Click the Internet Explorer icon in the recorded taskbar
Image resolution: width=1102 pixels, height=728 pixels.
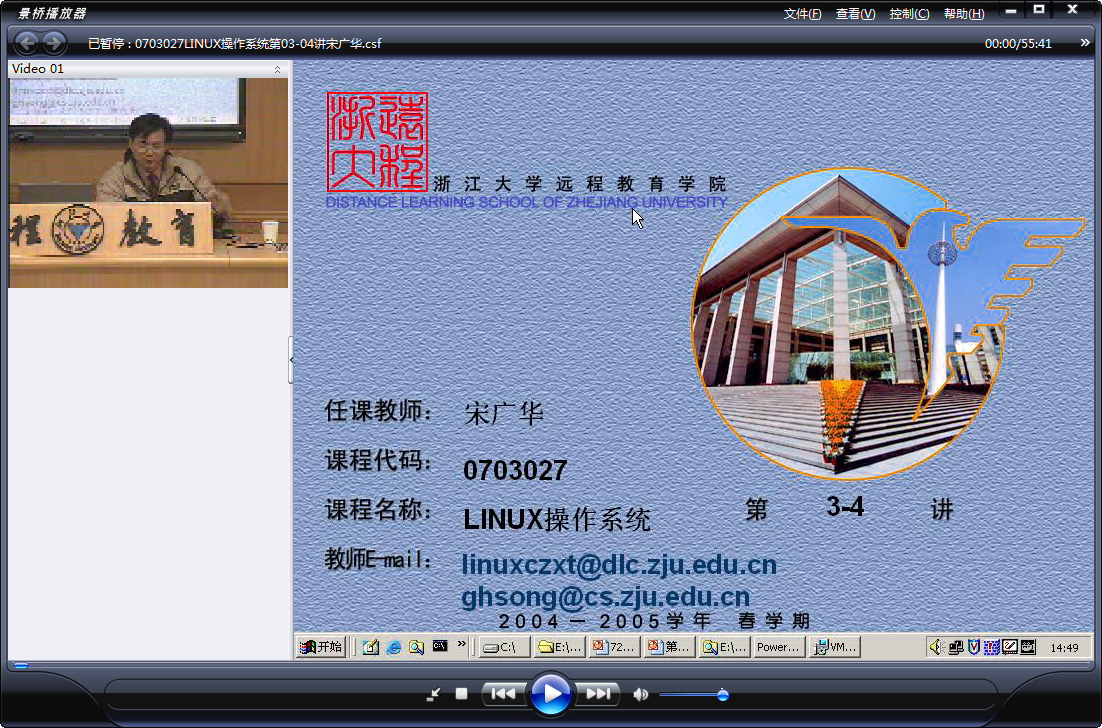(x=394, y=647)
